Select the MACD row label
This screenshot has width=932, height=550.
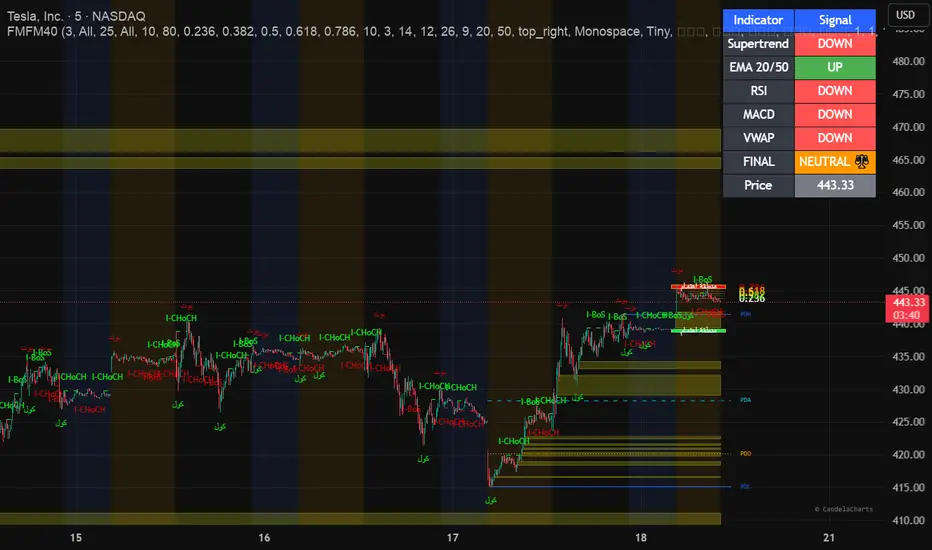(x=758, y=114)
